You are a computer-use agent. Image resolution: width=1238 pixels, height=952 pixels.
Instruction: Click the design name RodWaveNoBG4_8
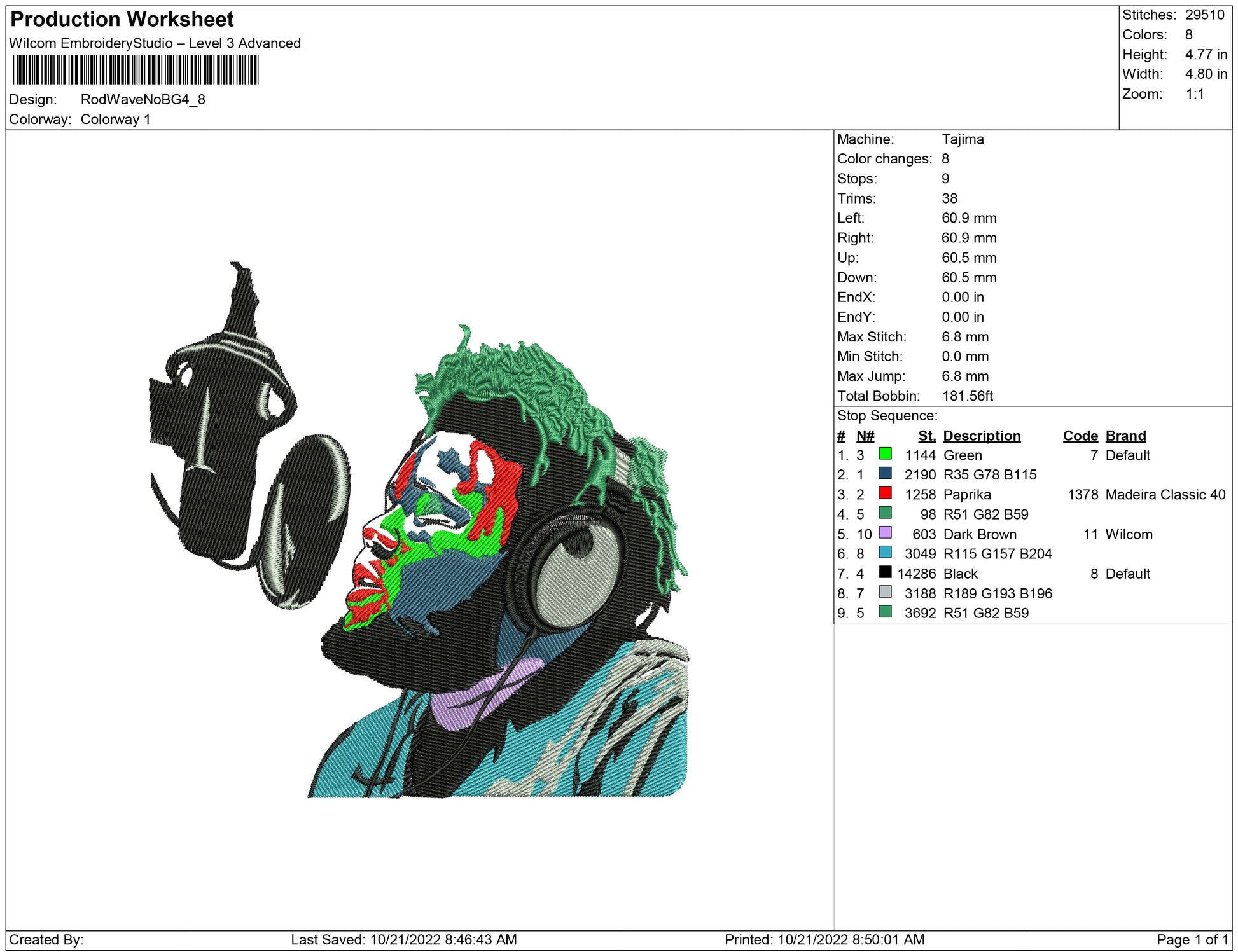[x=143, y=100]
